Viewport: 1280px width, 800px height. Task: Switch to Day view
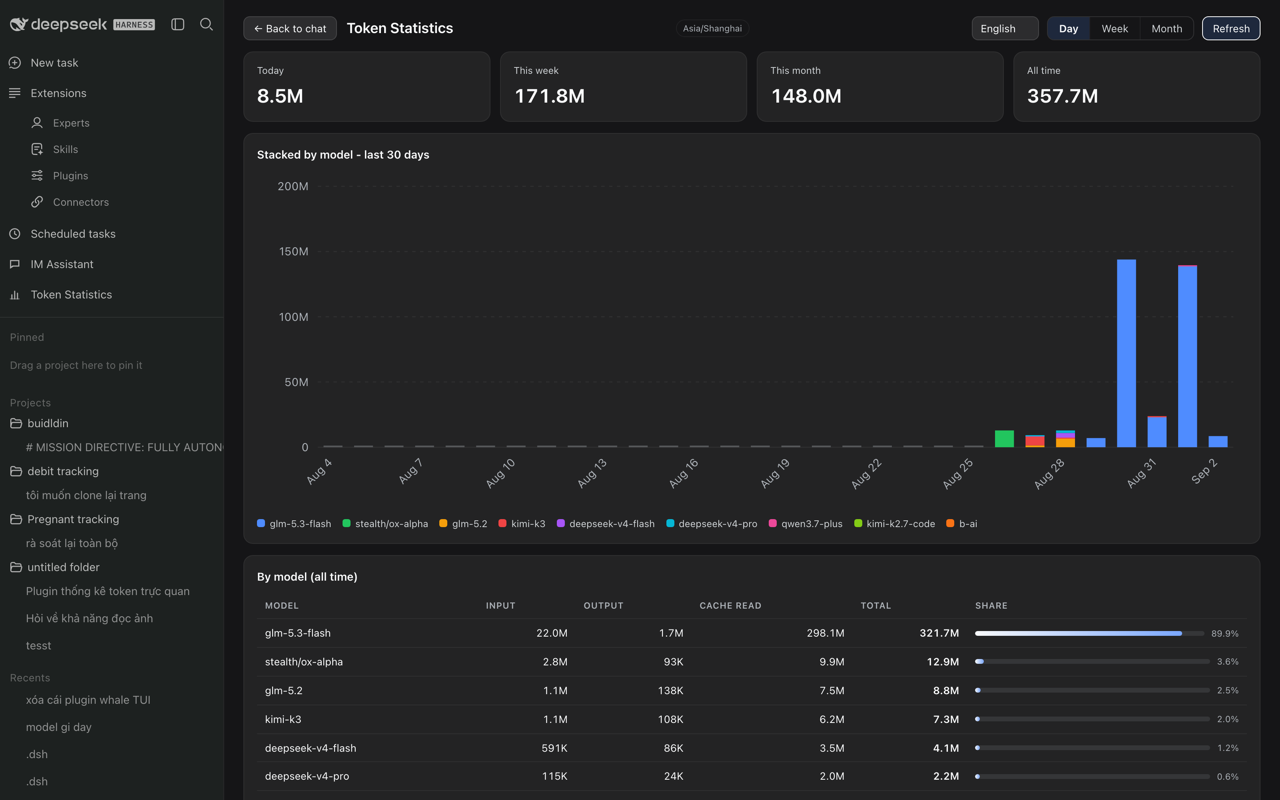click(x=1068, y=28)
